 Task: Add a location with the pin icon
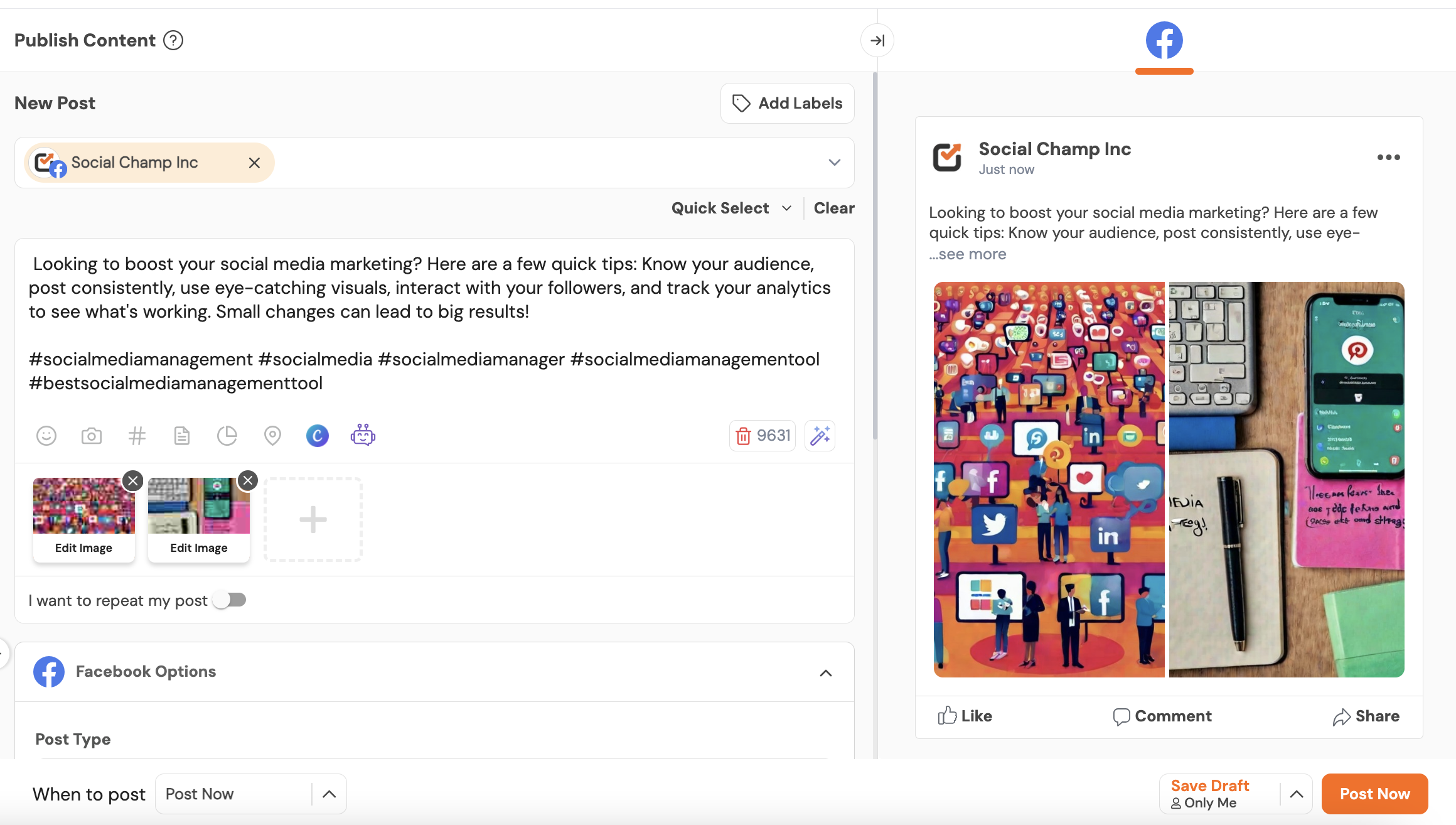272,436
